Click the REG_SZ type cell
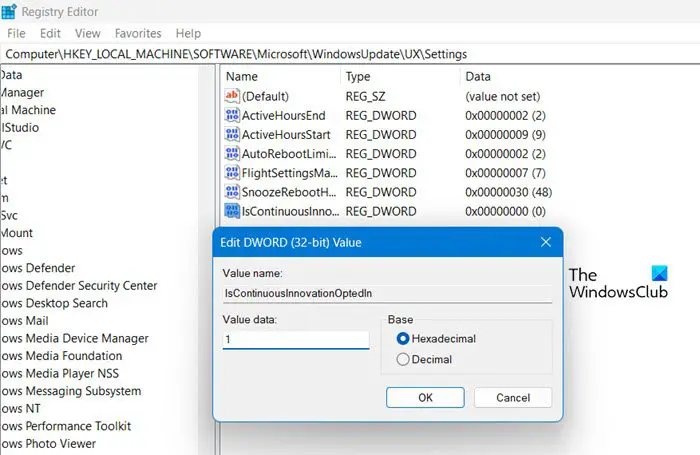Viewport: 700px width, 455px height. [365, 96]
